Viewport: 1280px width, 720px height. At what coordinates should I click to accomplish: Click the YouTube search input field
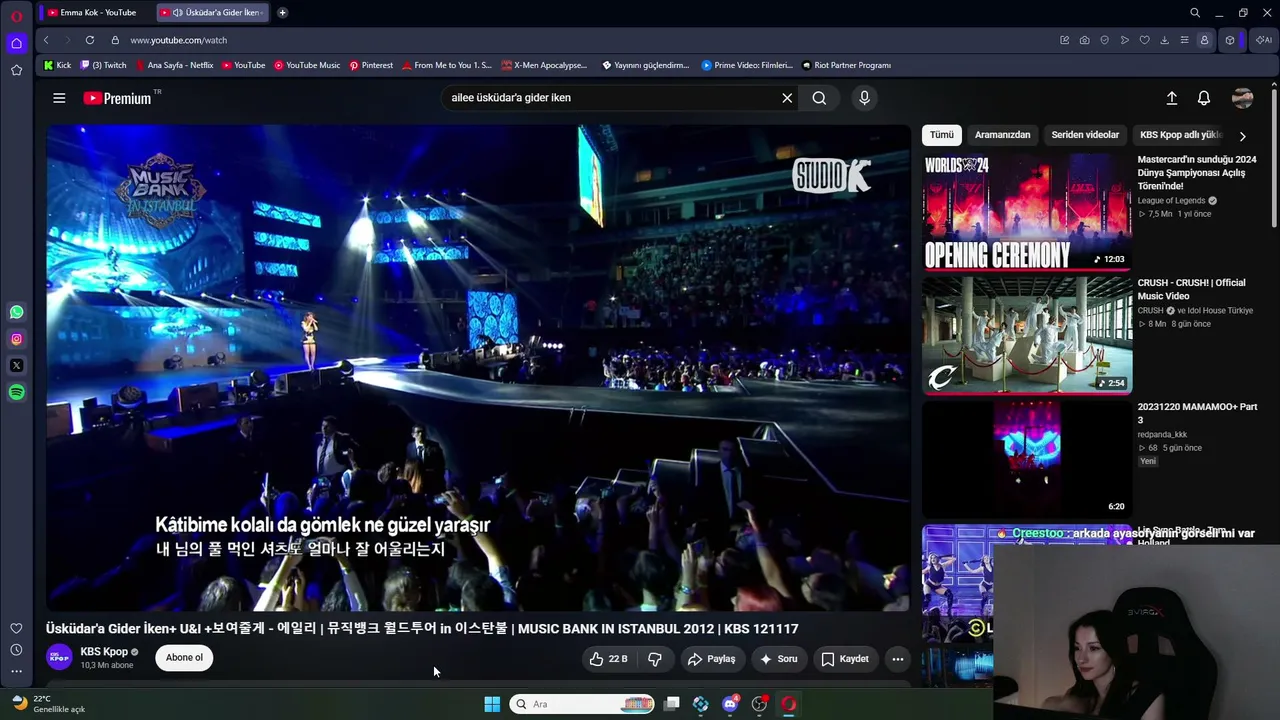point(610,98)
